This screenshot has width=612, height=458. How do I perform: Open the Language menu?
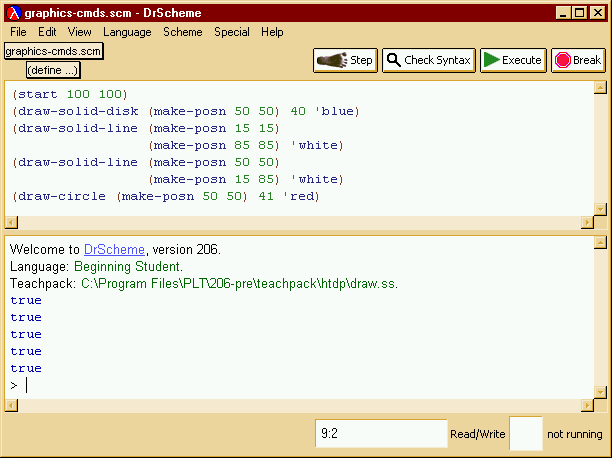127,32
